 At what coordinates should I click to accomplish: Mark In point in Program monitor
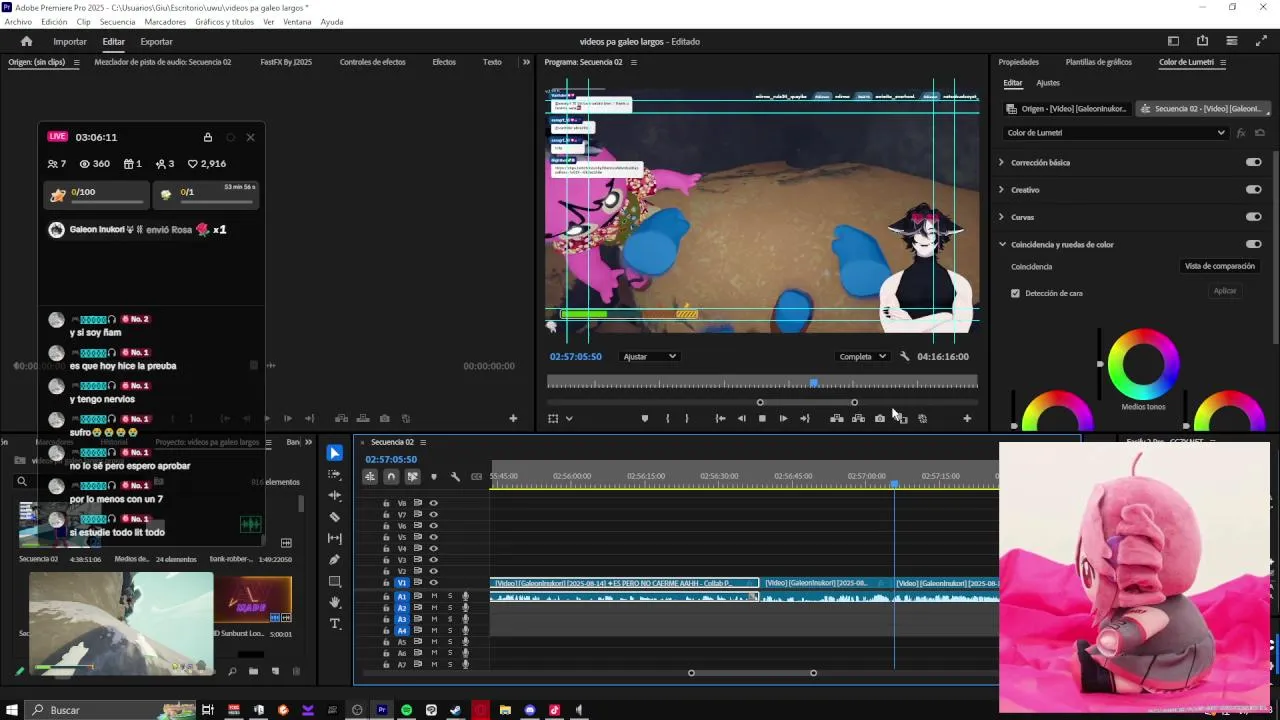pyautogui.click(x=667, y=418)
